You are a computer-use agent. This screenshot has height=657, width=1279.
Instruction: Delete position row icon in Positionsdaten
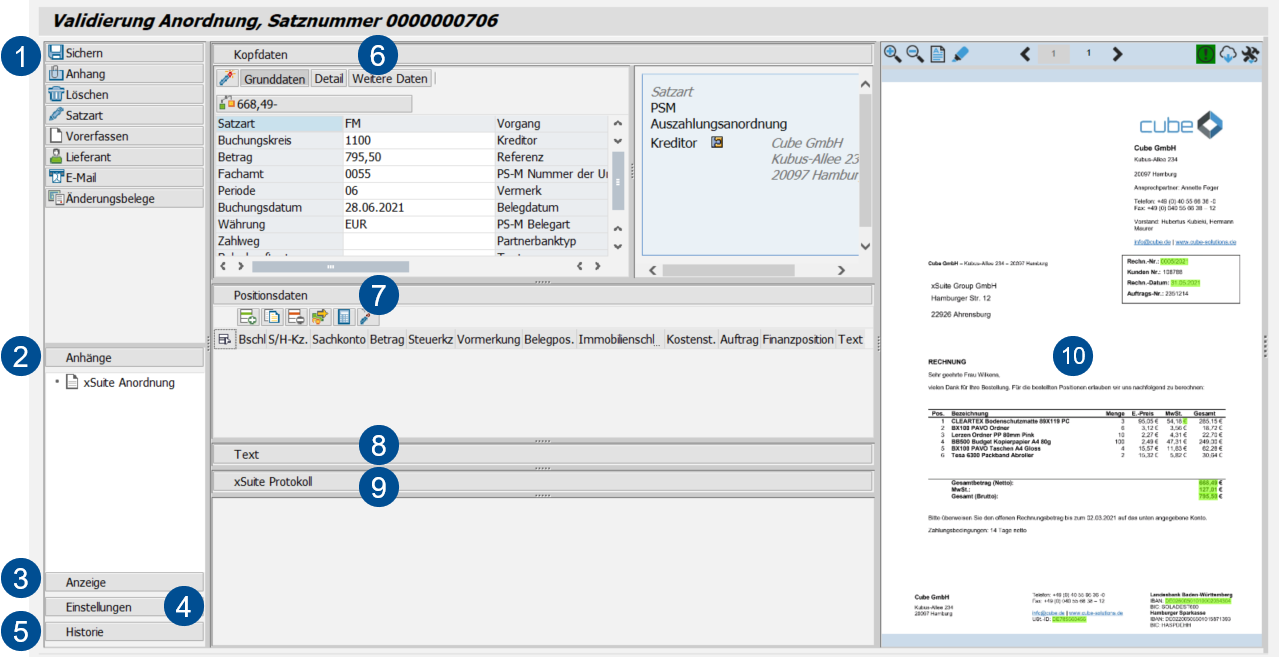click(296, 317)
